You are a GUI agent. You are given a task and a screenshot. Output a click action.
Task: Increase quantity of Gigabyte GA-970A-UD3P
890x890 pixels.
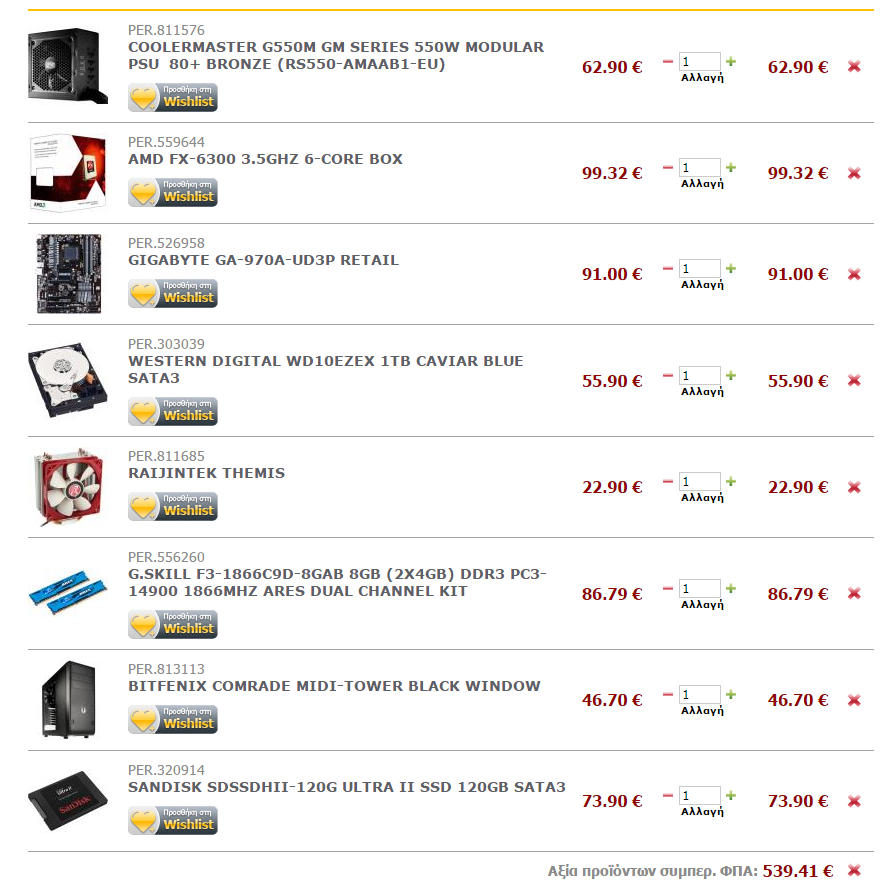(x=731, y=268)
